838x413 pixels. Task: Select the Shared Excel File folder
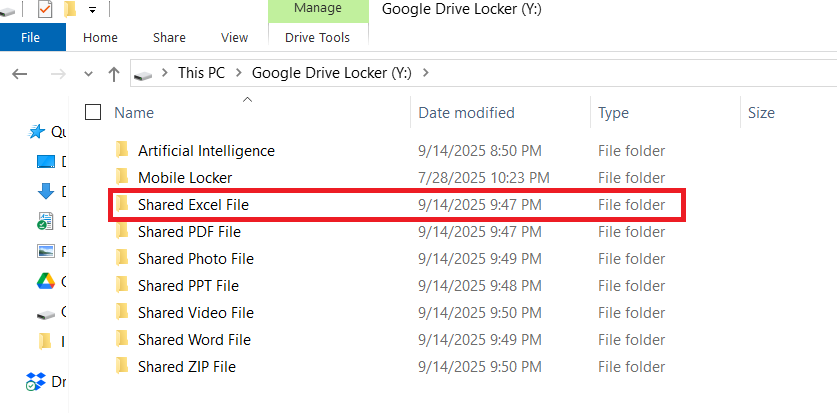(x=193, y=205)
